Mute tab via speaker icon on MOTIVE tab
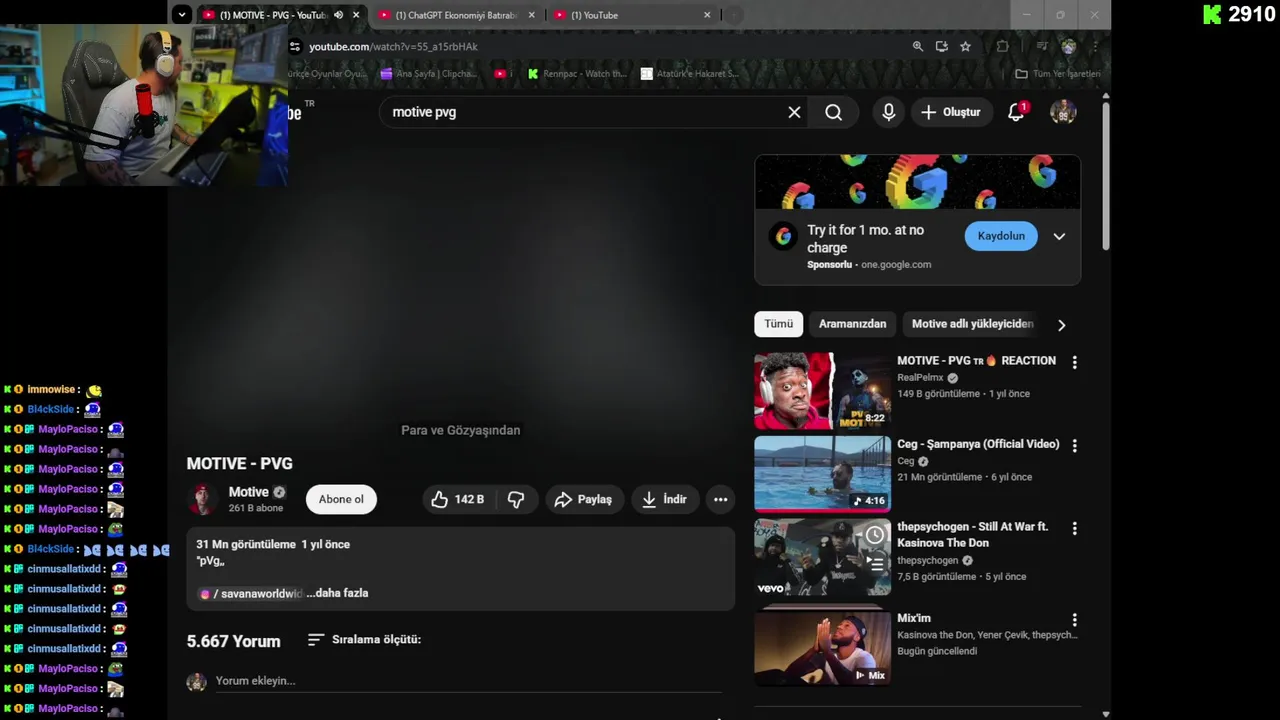 (x=338, y=15)
